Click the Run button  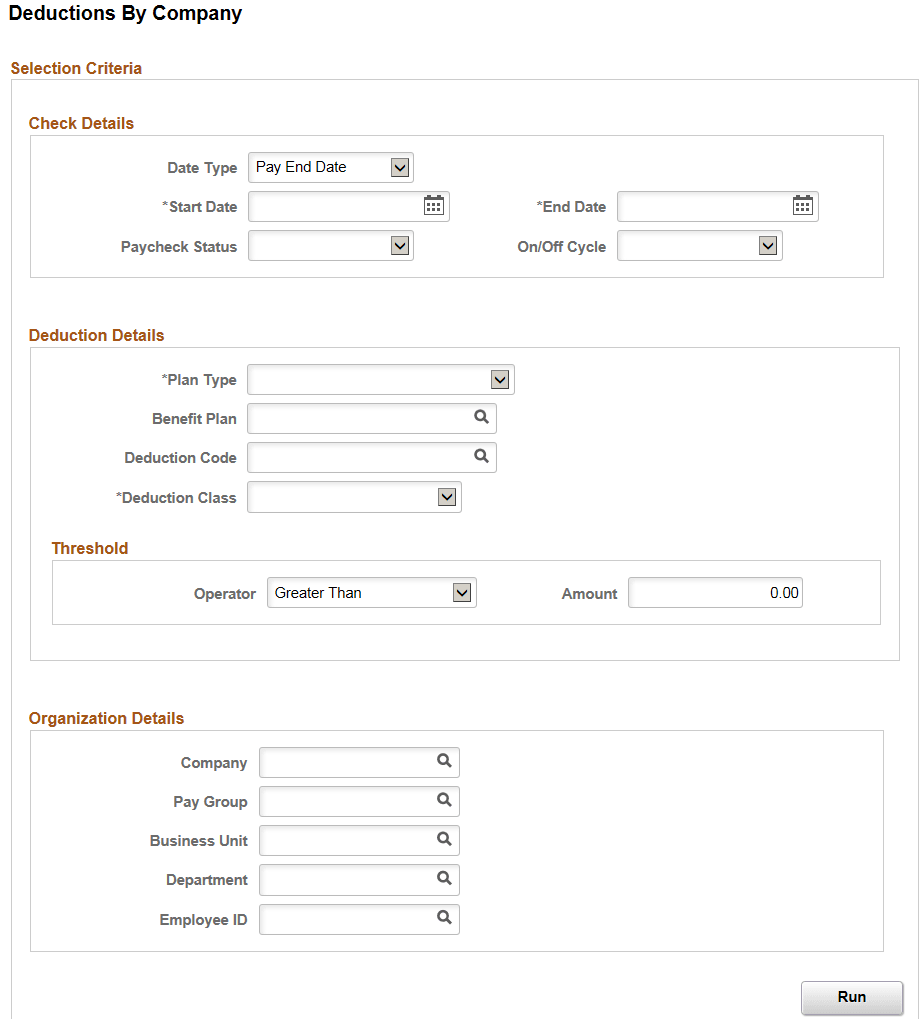coord(851,997)
